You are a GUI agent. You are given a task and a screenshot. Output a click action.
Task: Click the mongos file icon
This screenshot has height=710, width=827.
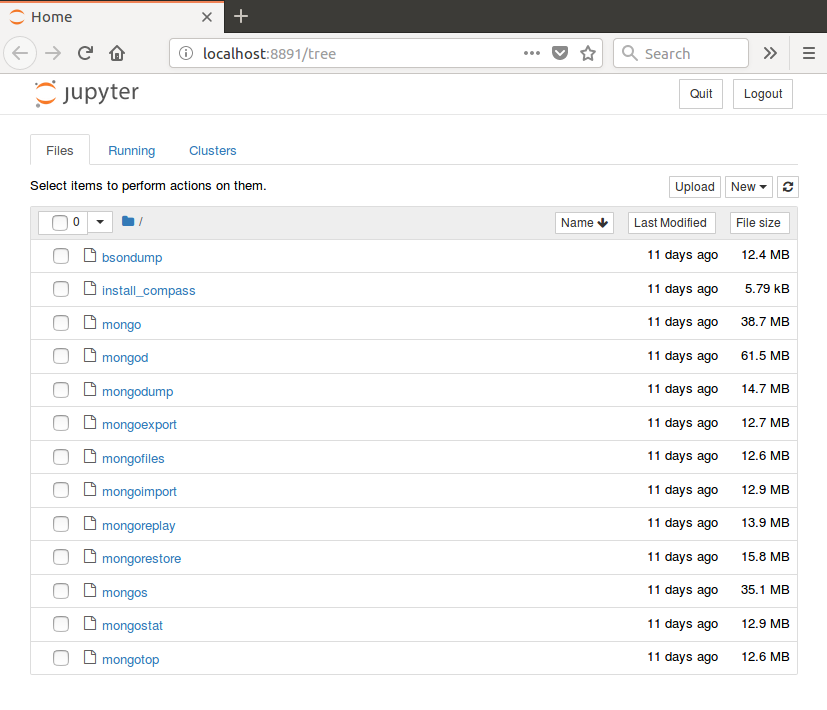click(90, 590)
